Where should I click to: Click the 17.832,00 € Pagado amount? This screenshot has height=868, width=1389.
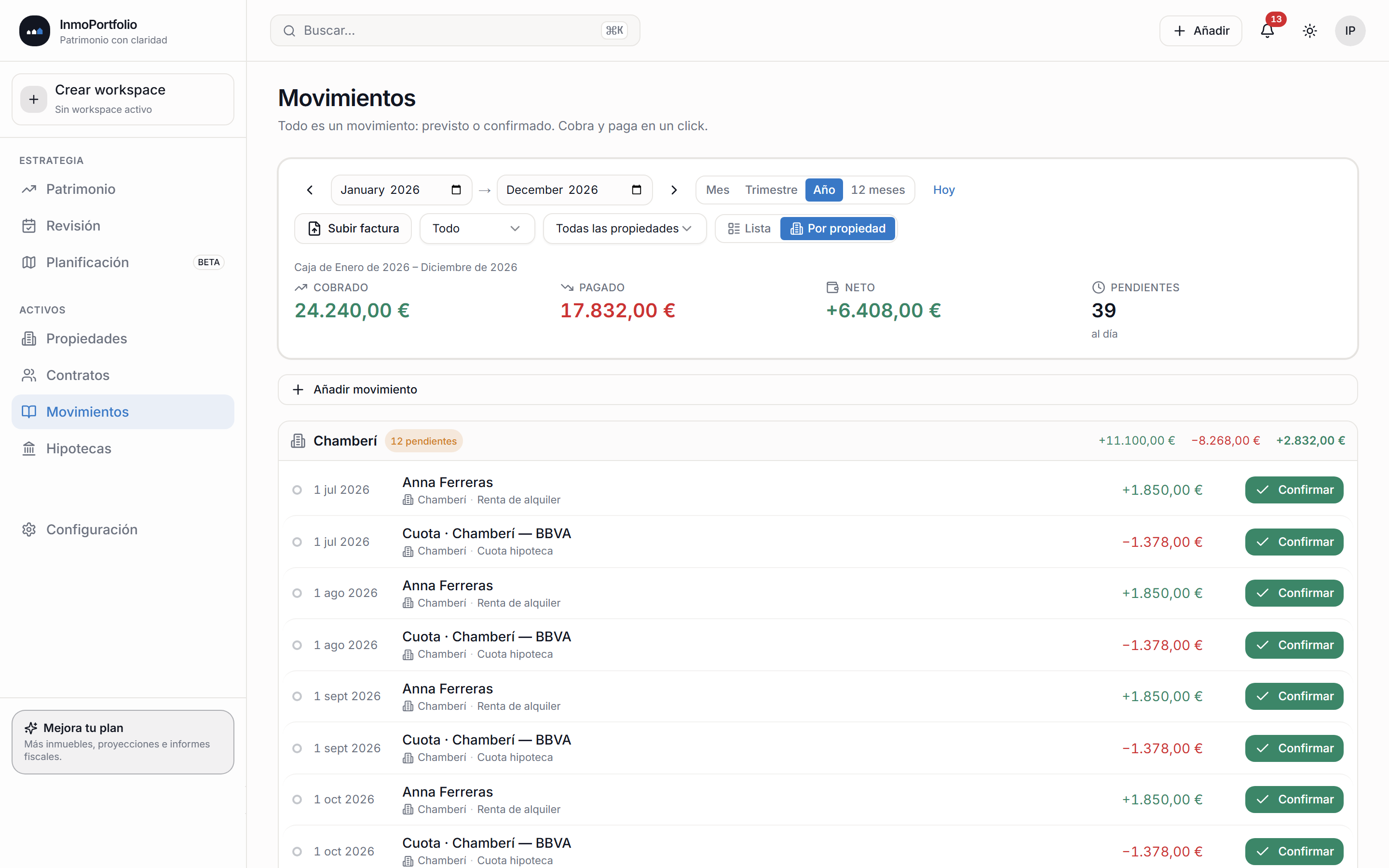click(x=618, y=311)
